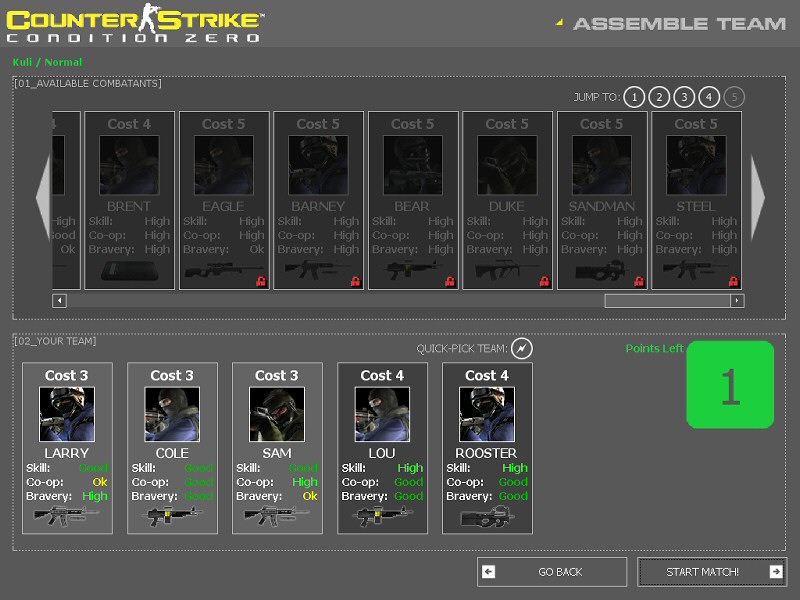The height and width of the screenshot is (600, 800).
Task: Jump to combatant page 4
Action: [709, 97]
